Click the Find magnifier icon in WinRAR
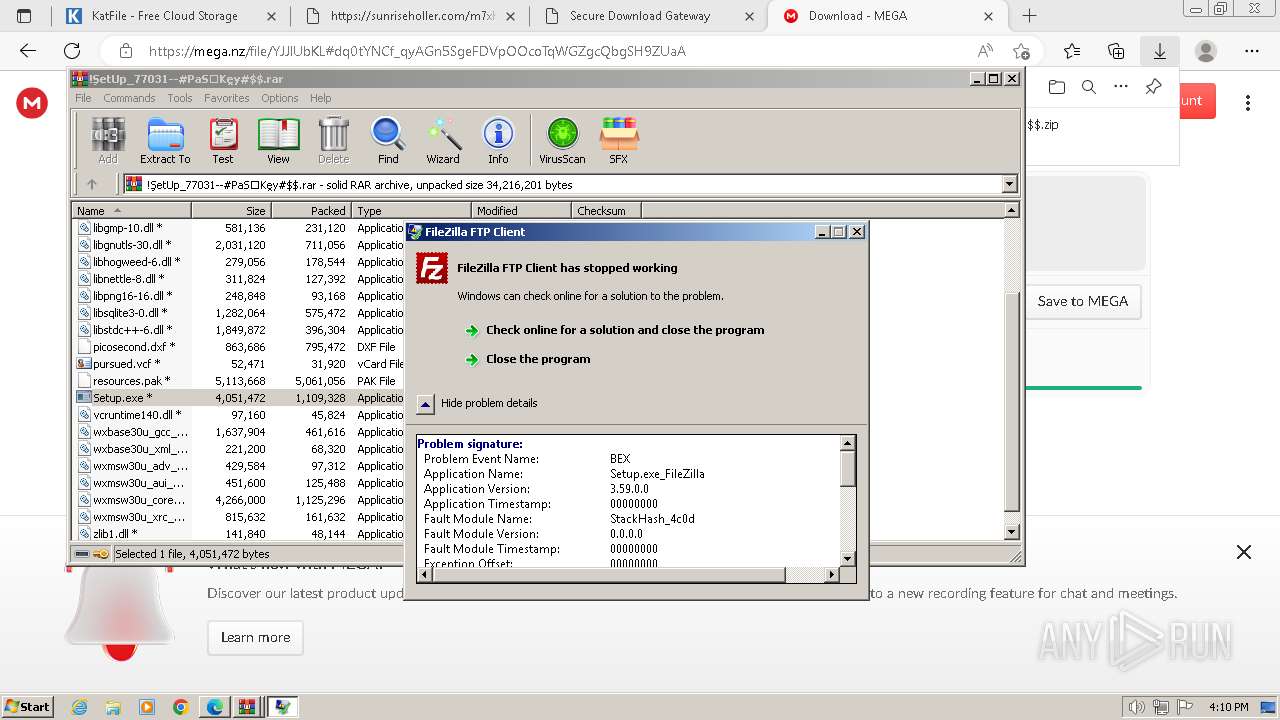 [x=388, y=140]
